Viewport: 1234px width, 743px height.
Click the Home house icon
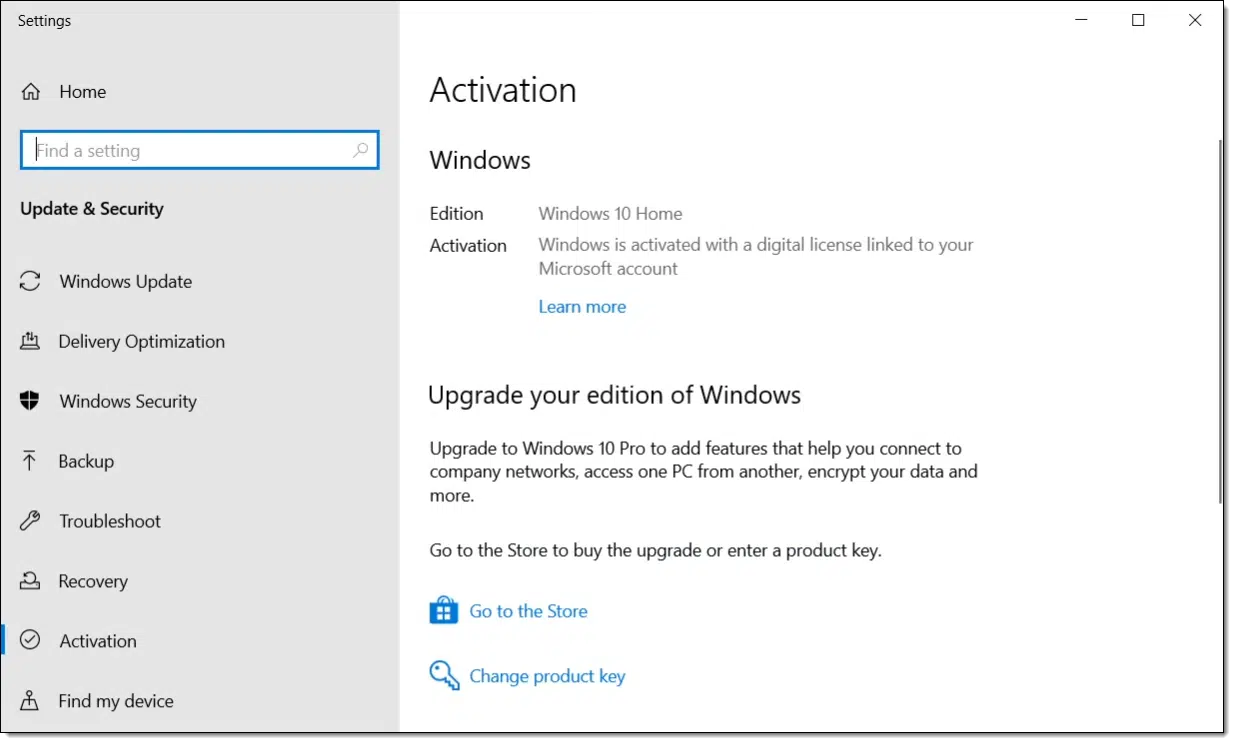click(31, 92)
